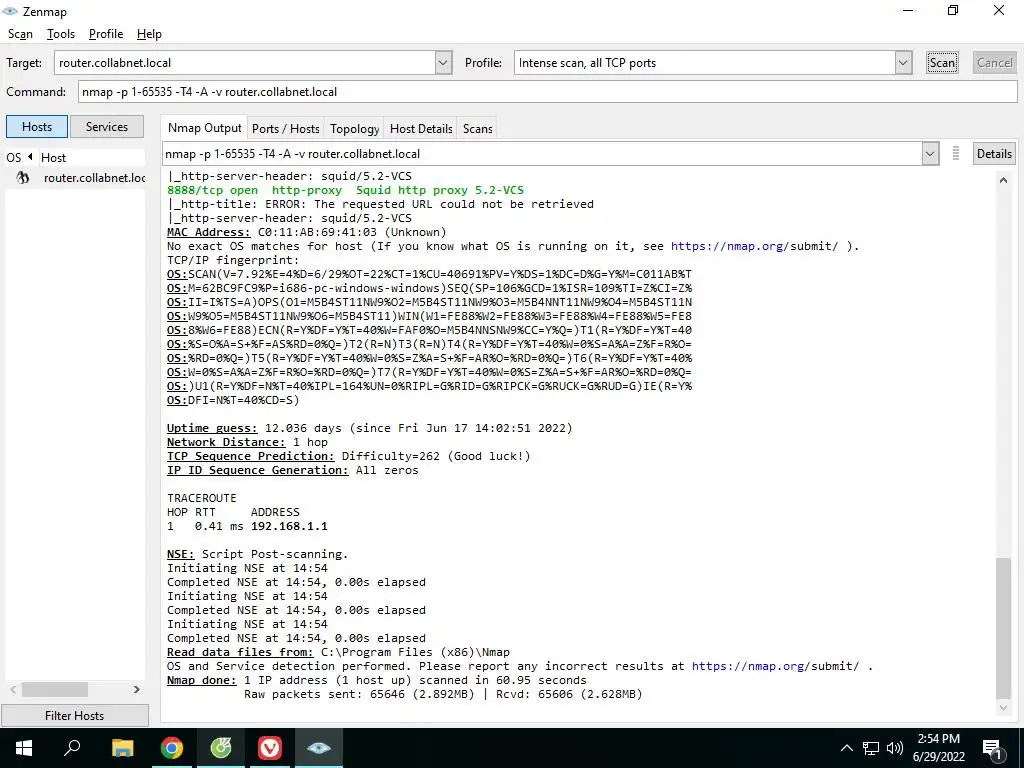Screen dimensions: 1024x768
Task: Open the green app in taskbar
Action: [x=220, y=748]
